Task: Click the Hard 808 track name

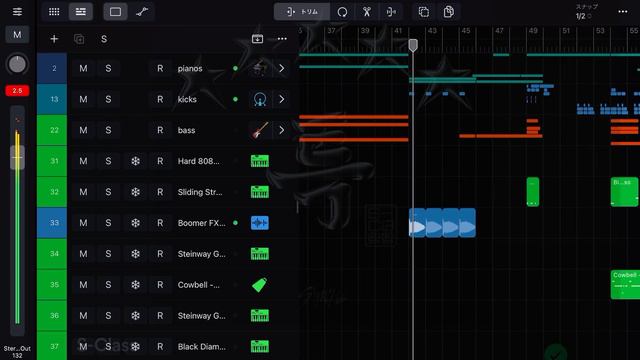Action: point(198,161)
